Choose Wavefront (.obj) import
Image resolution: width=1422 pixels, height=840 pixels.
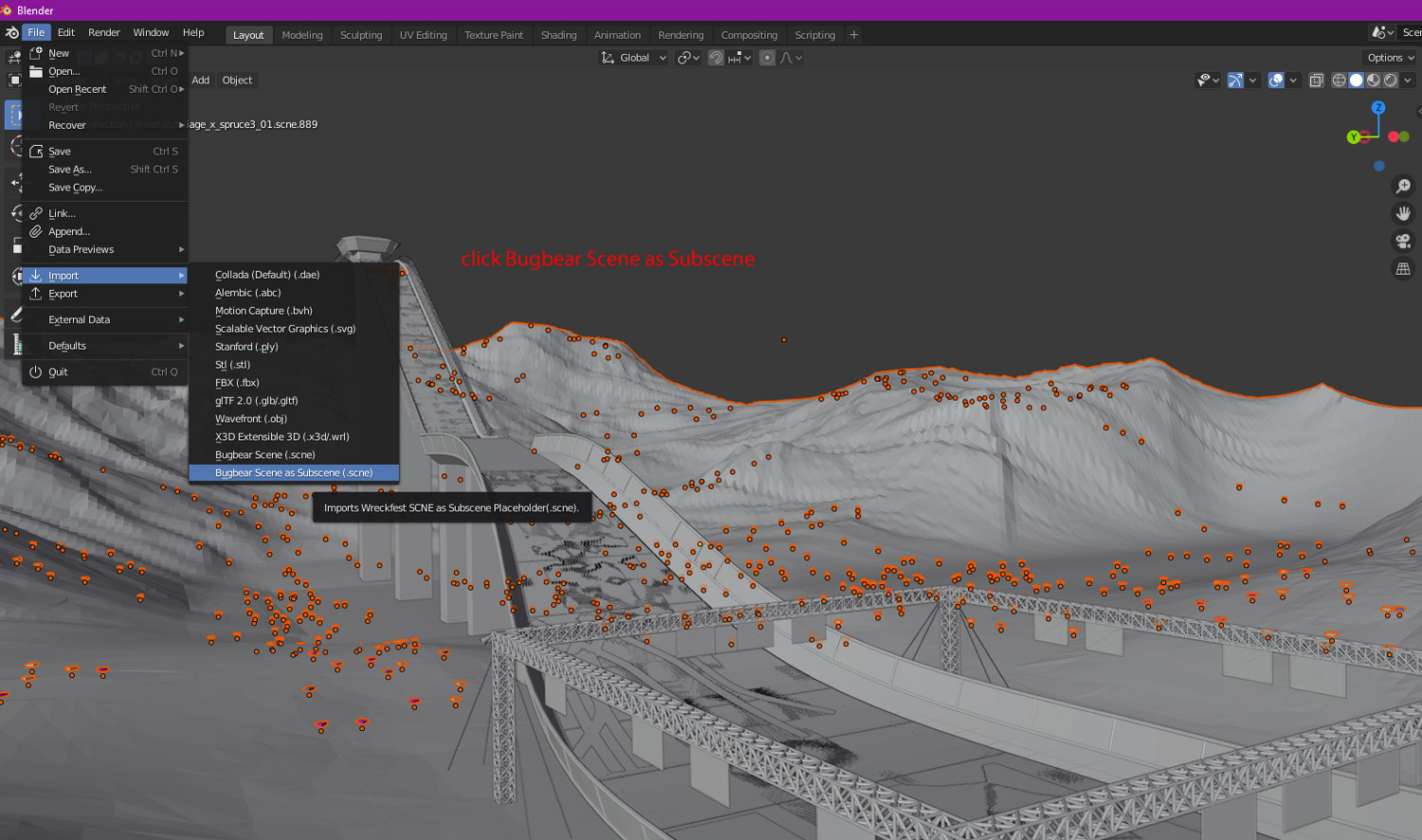point(294,419)
